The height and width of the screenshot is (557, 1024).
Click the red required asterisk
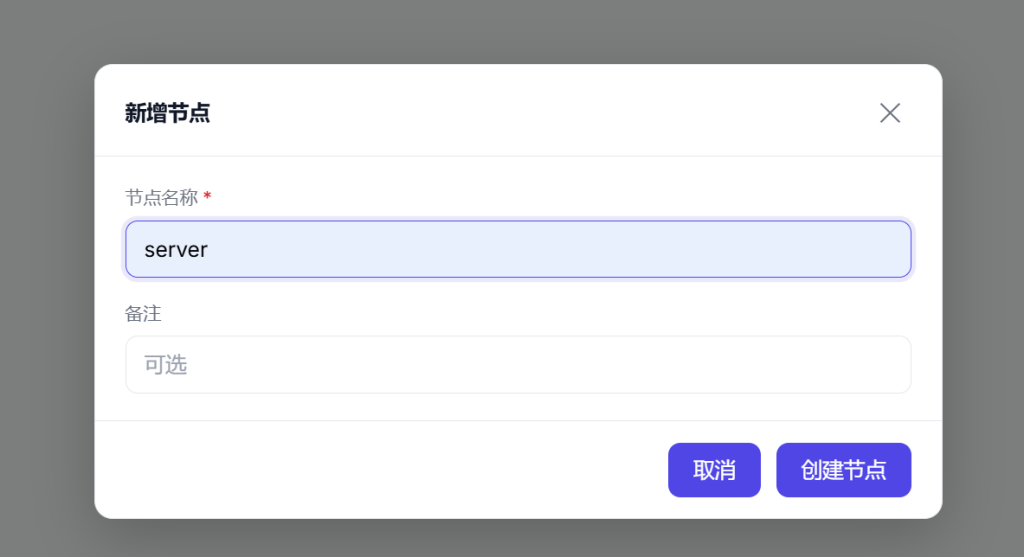207,197
